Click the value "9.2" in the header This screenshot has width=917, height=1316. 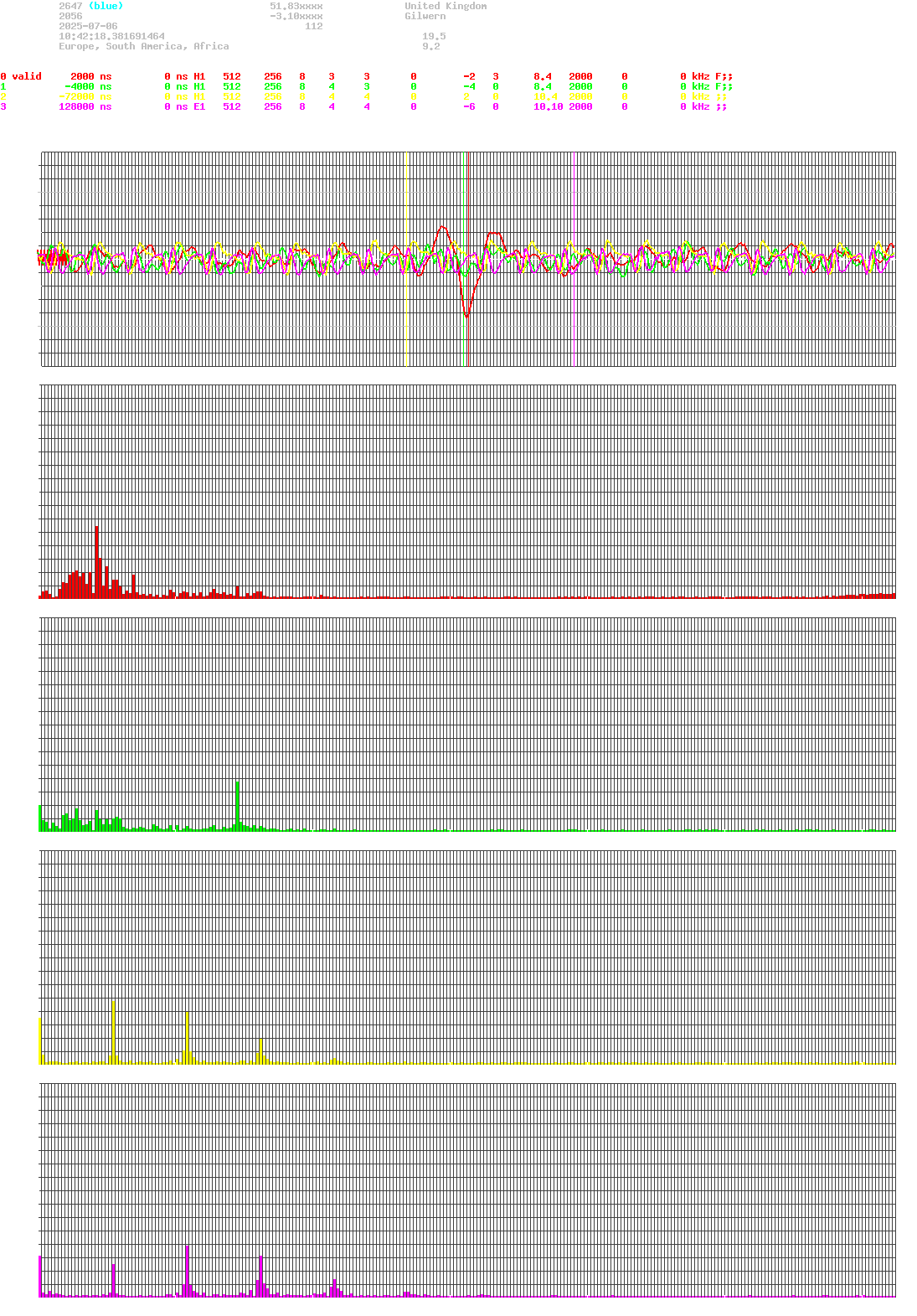tap(430, 46)
